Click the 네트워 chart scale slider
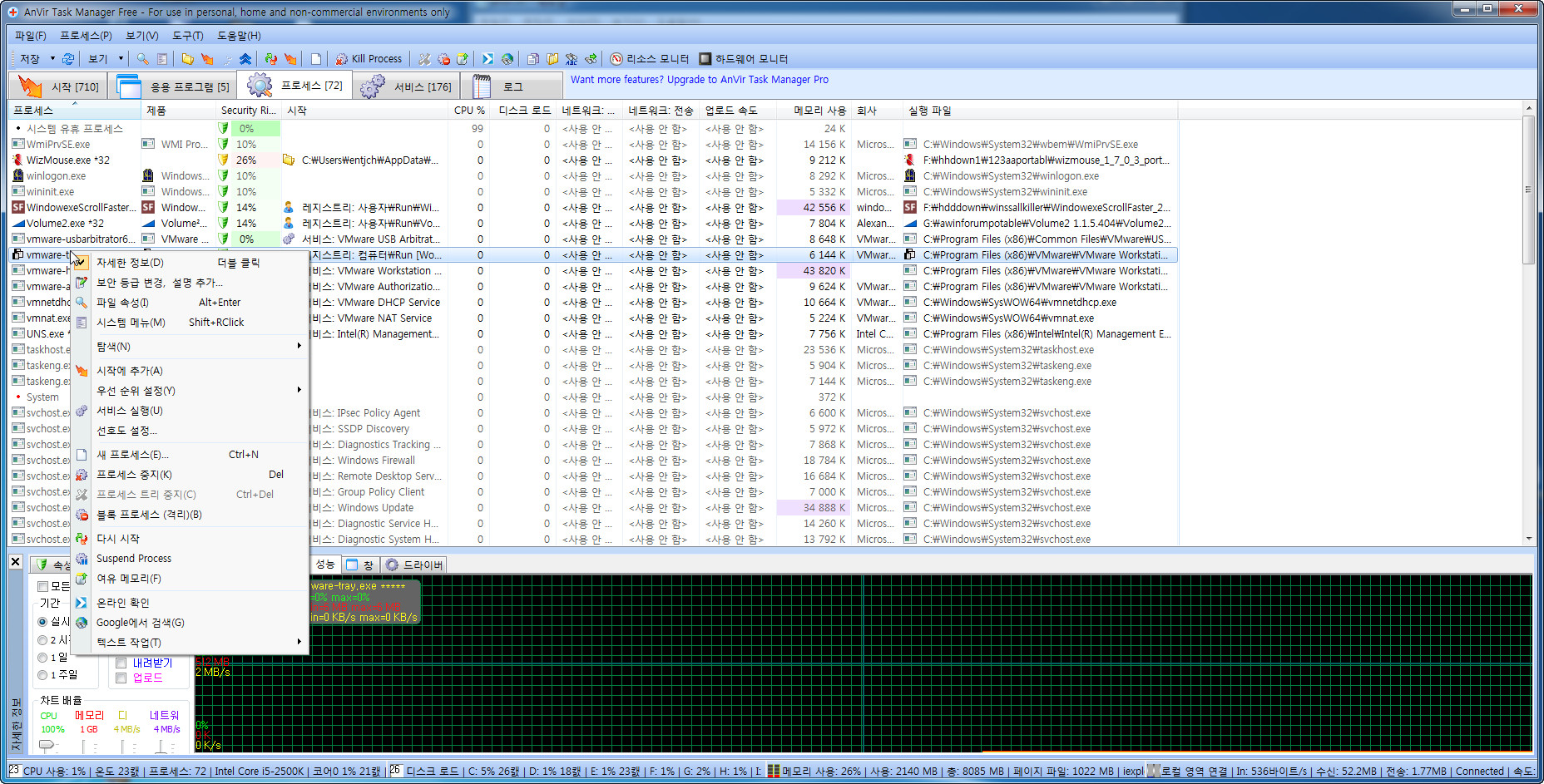The image size is (1544, 784). 161,746
